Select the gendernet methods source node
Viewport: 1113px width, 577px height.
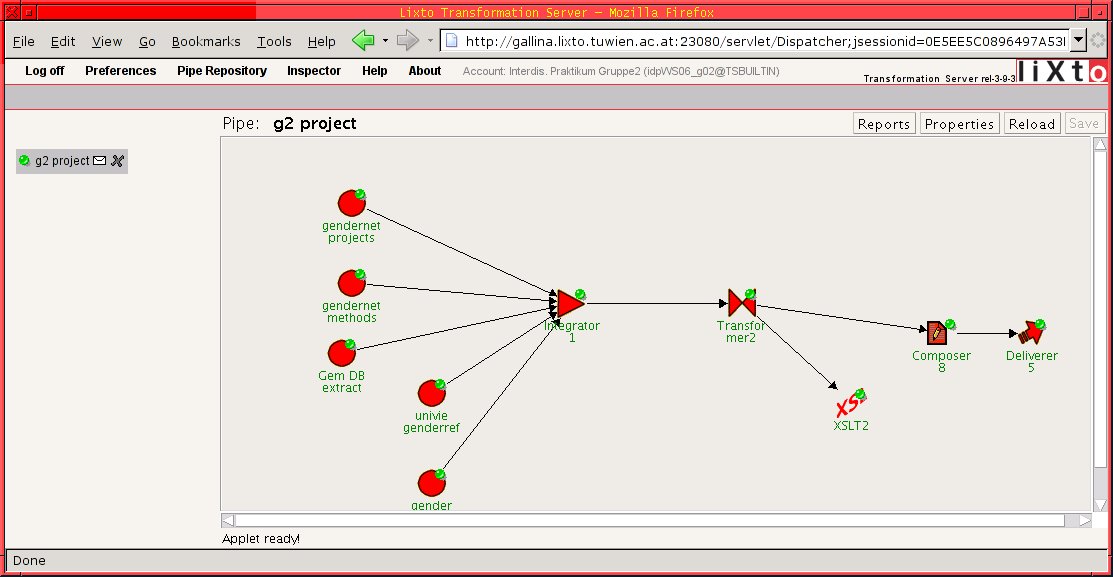click(351, 284)
